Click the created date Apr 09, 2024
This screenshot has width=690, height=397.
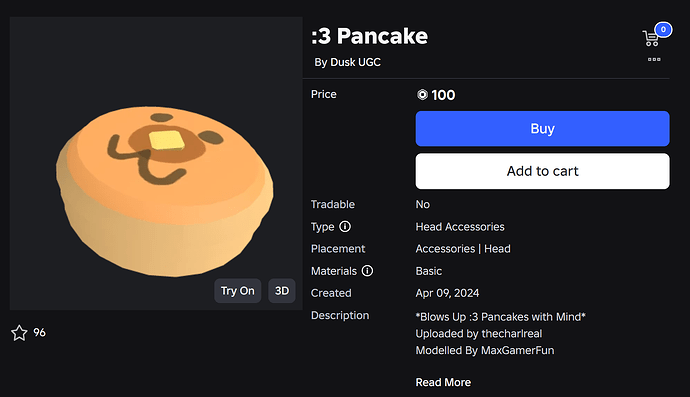447,293
